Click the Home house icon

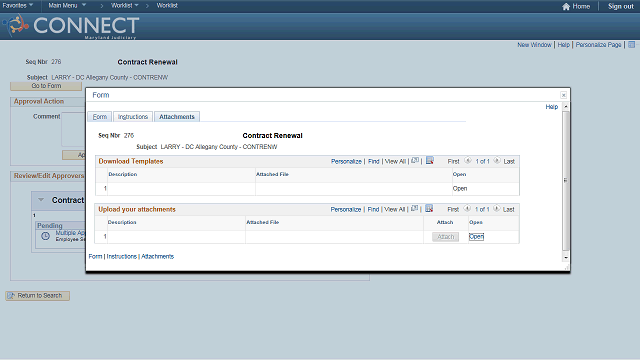pyautogui.click(x=566, y=7)
